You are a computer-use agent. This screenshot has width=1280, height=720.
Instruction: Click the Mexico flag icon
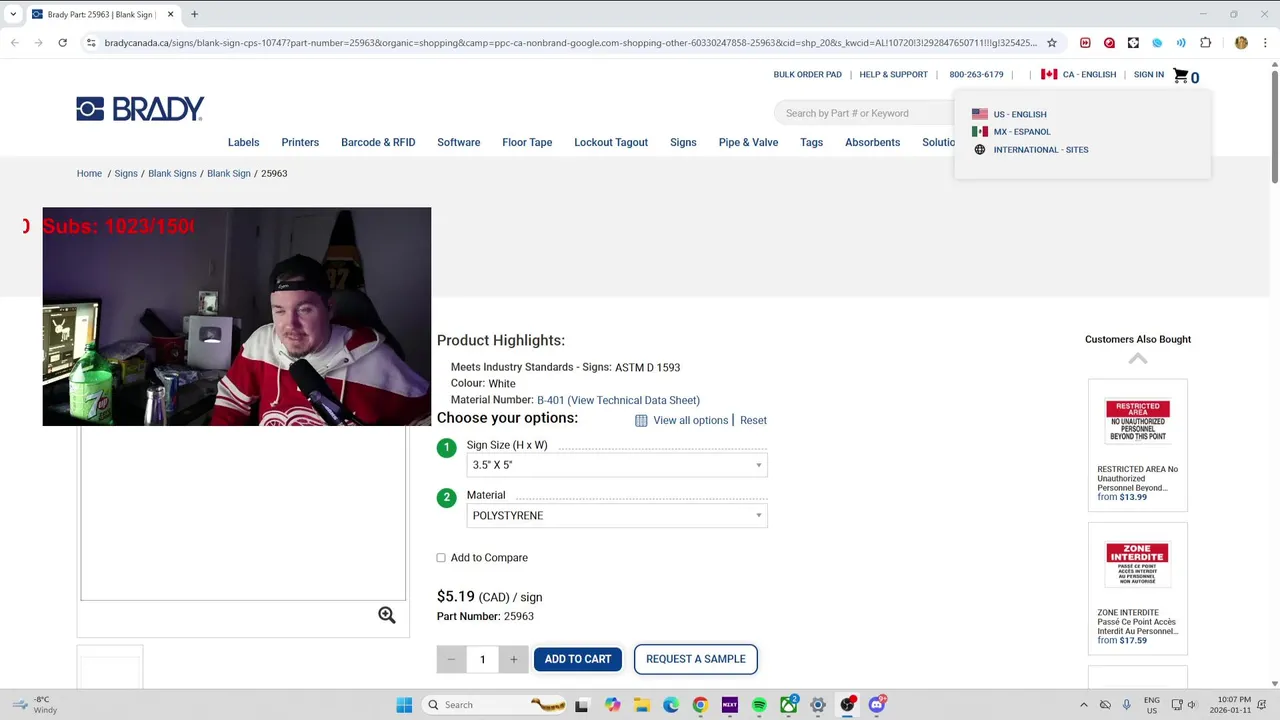click(x=980, y=131)
